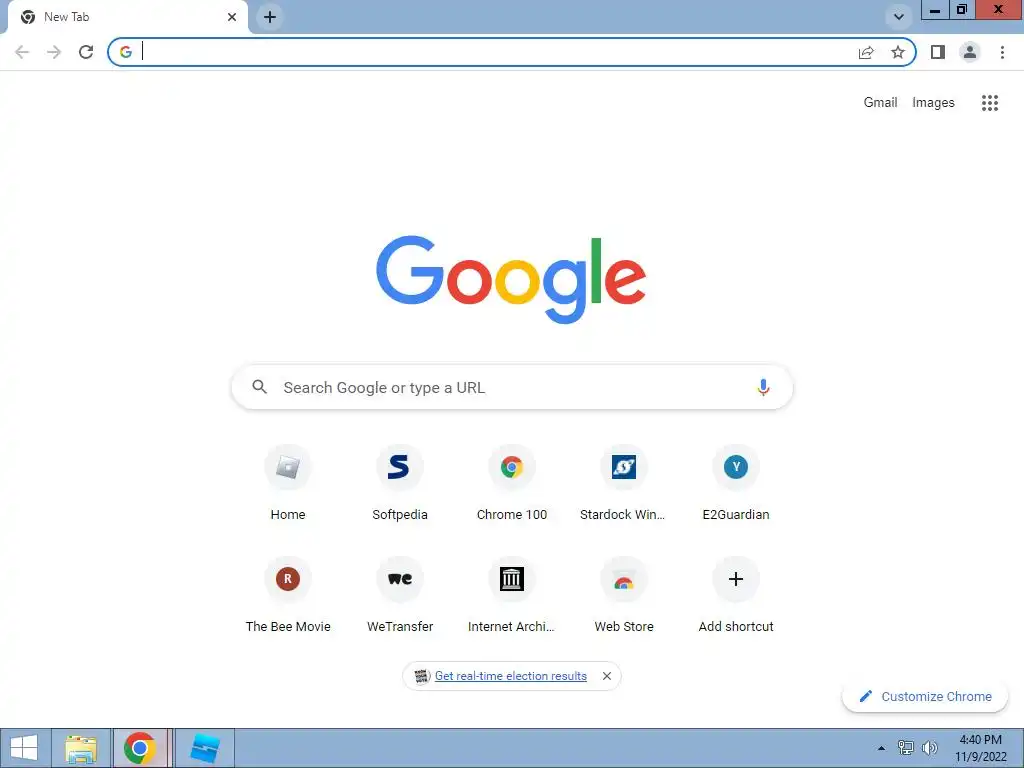Click the Customize Chrome button
This screenshot has height=768, width=1024.
[925, 696]
